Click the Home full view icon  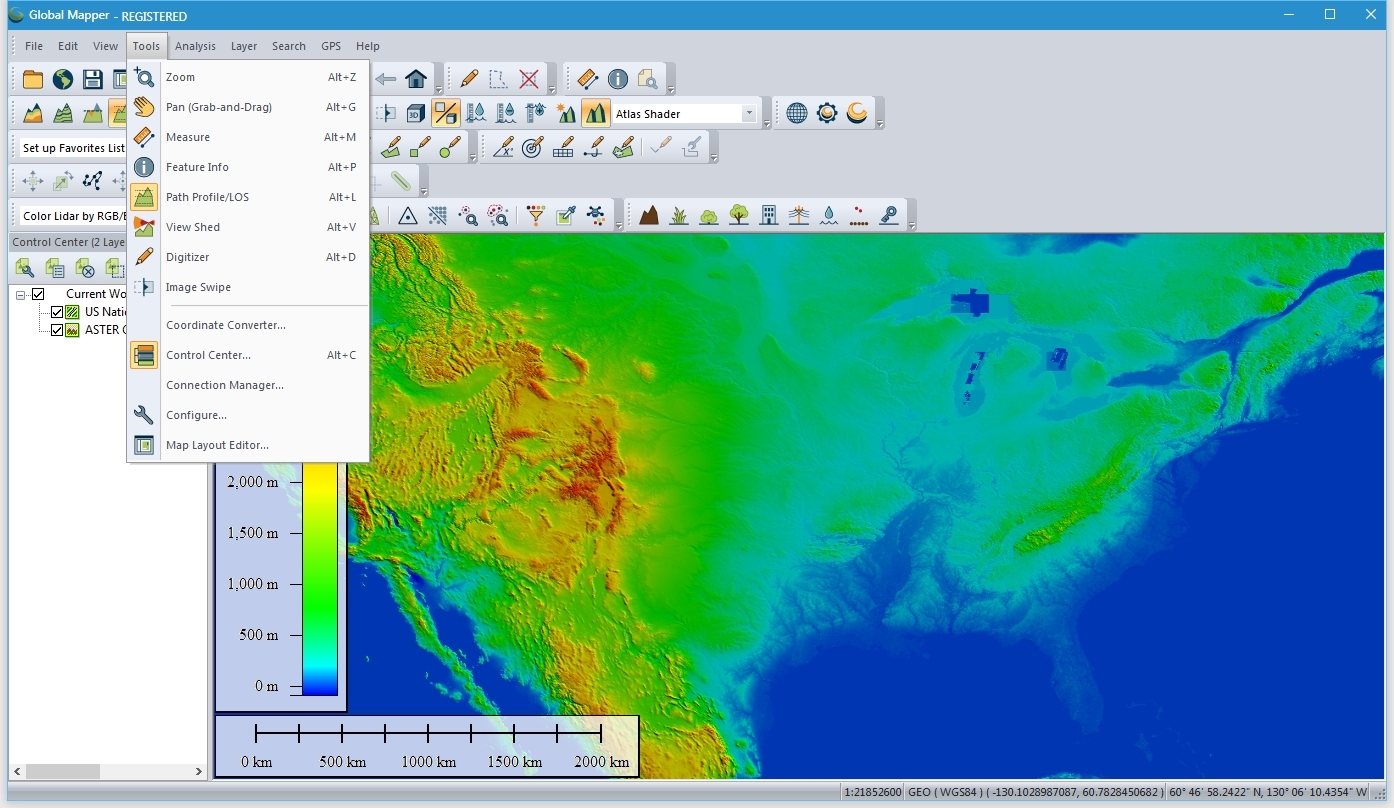(416, 79)
